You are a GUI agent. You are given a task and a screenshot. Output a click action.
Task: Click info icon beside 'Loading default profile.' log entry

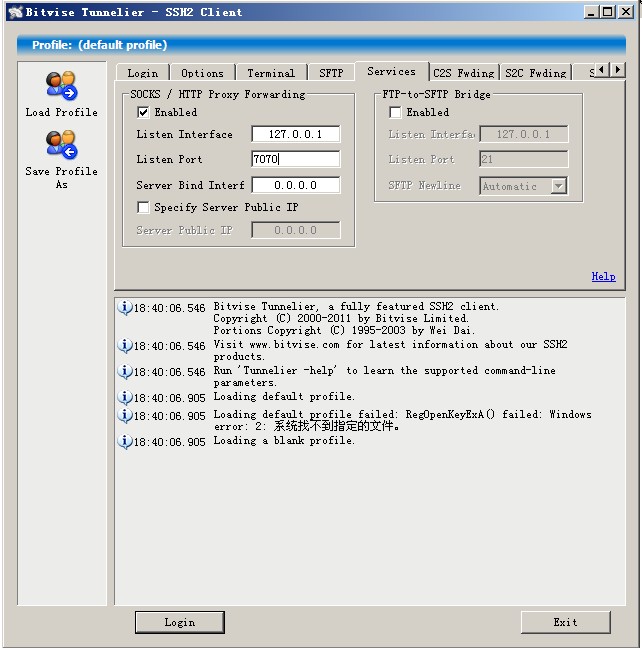click(124, 398)
